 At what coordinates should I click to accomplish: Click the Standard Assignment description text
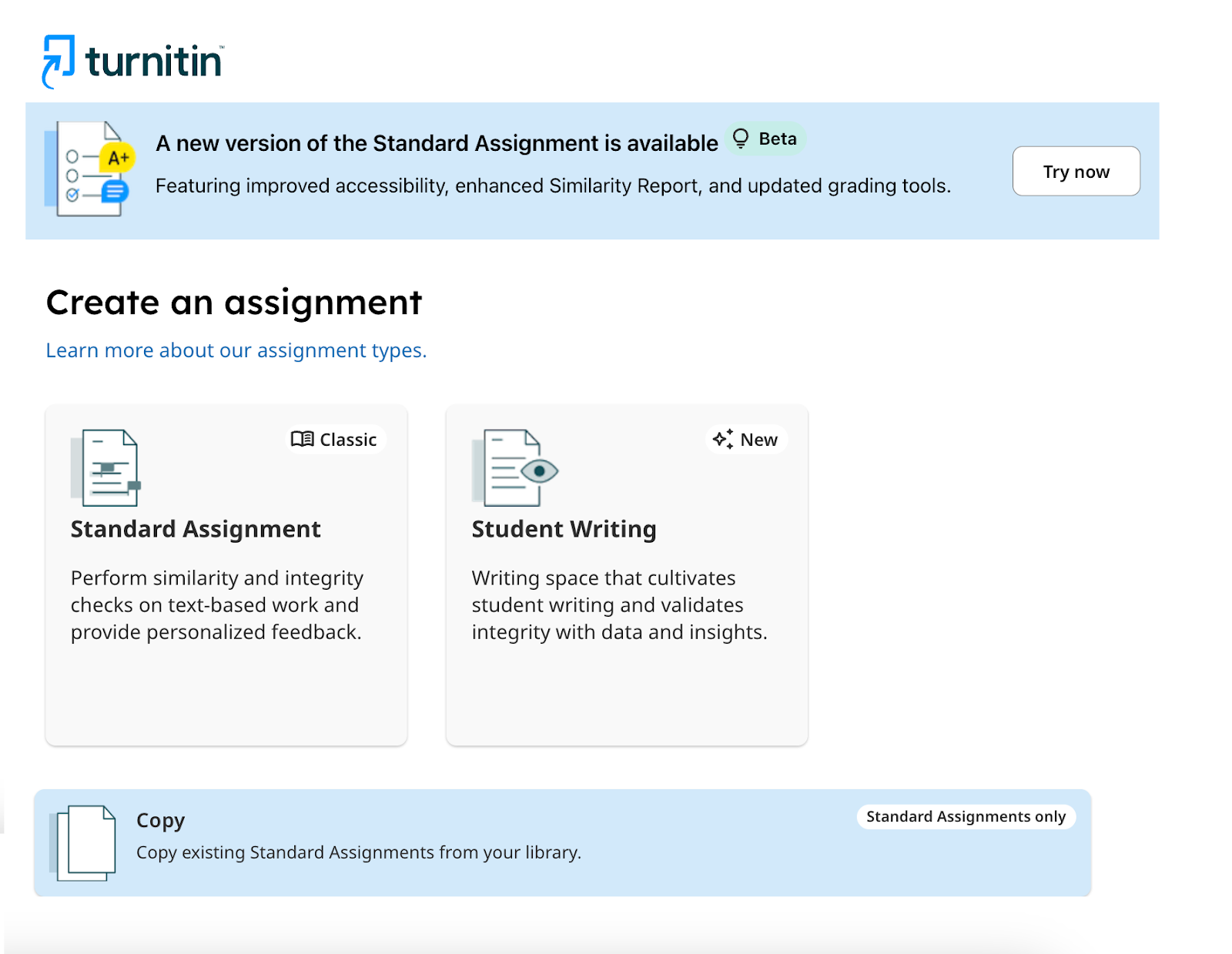coord(216,605)
